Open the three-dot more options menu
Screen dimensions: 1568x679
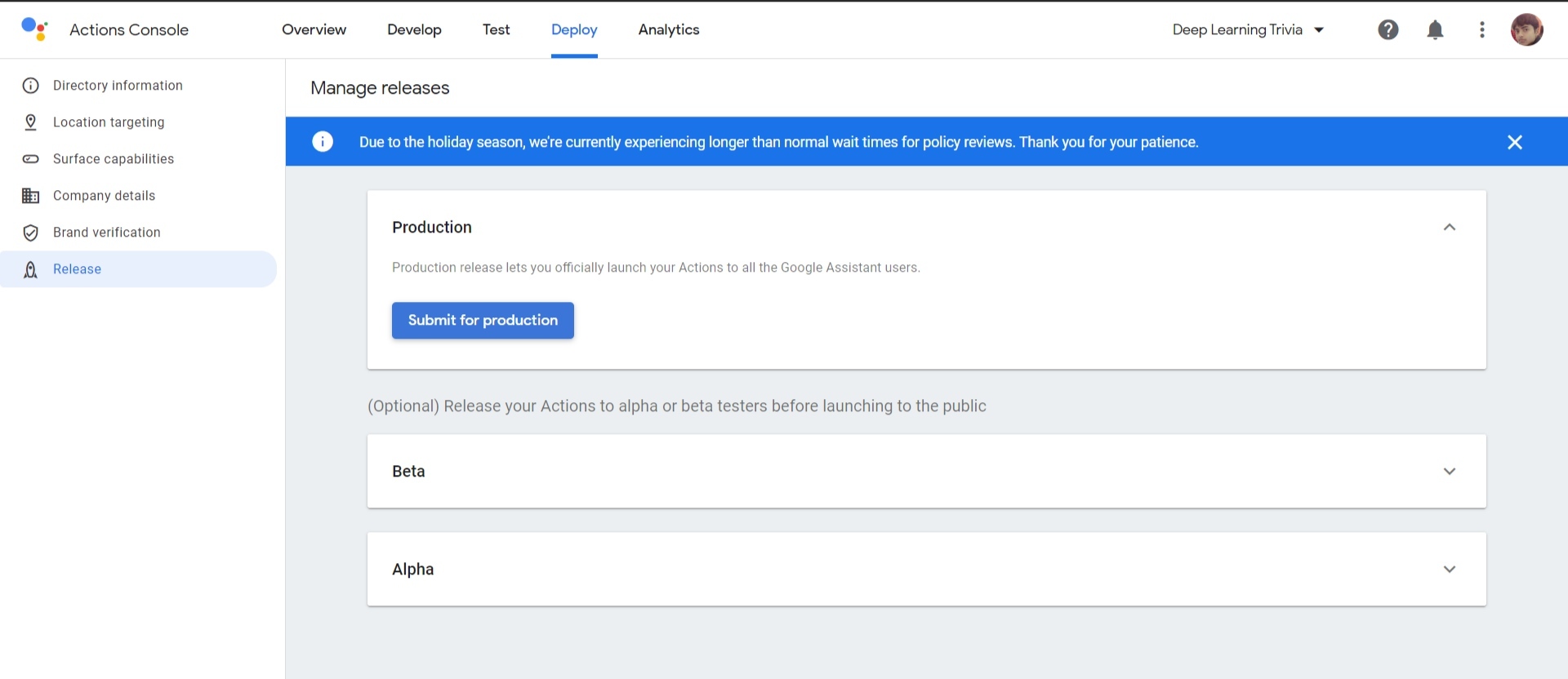[1481, 30]
